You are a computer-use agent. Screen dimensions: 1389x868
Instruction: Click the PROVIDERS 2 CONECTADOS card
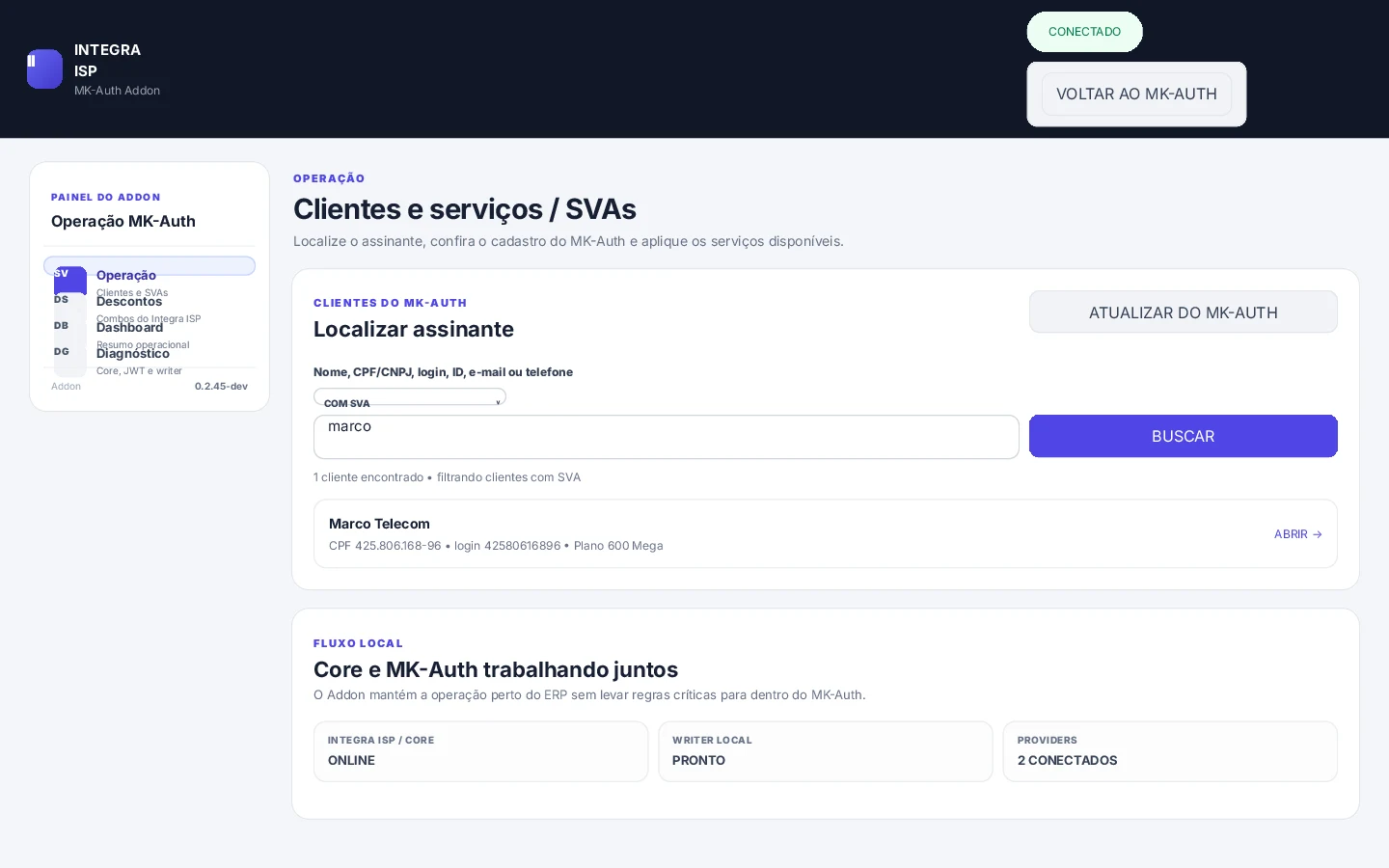pyautogui.click(x=1170, y=751)
